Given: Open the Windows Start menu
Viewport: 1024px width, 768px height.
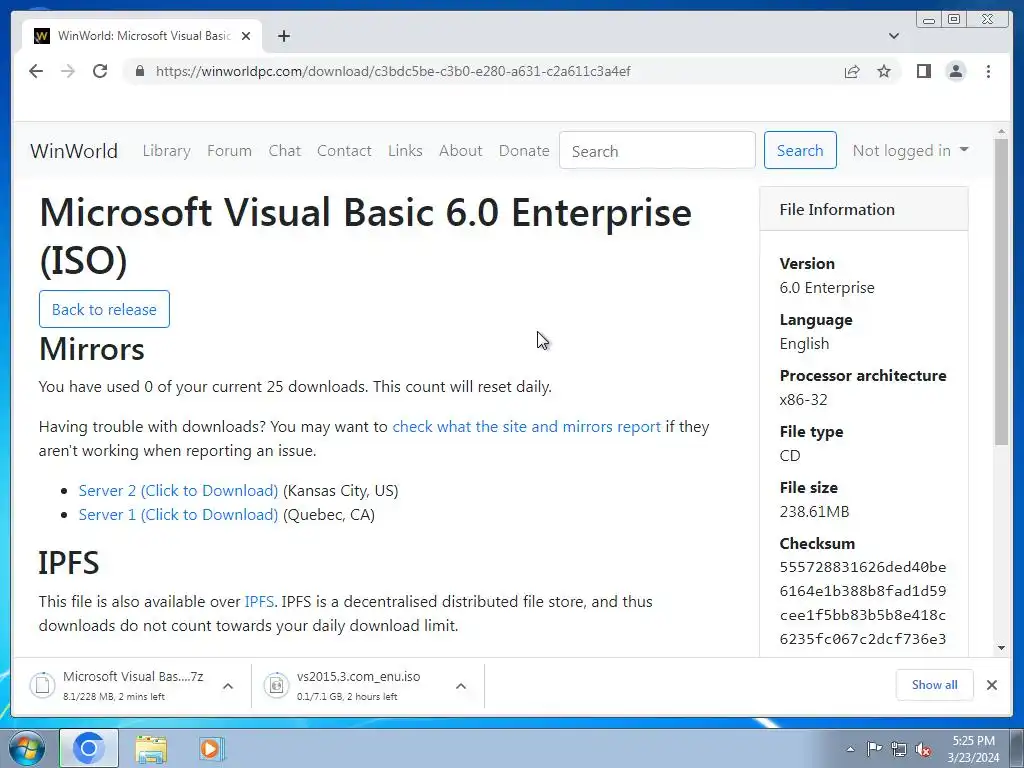Looking at the screenshot, I should click(27, 748).
